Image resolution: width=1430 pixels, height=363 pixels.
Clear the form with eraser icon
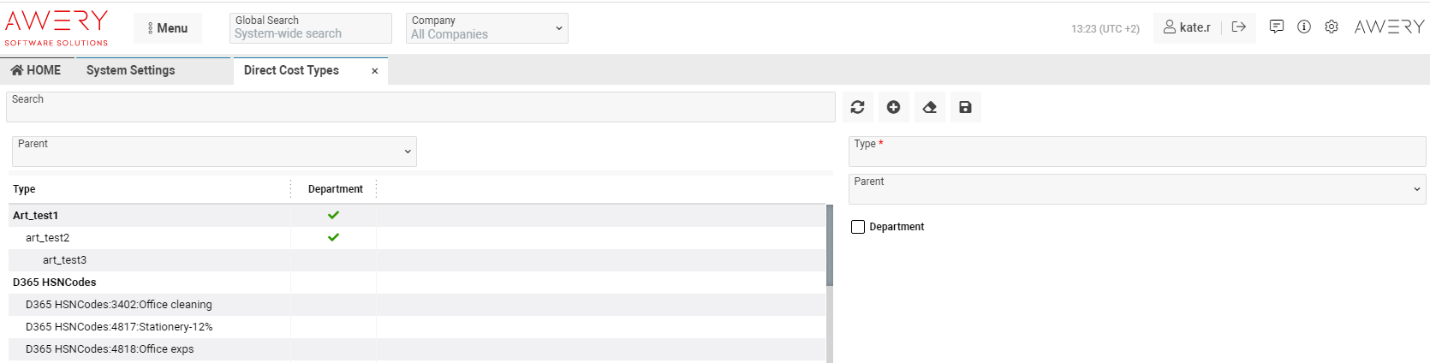pyautogui.click(x=929, y=107)
